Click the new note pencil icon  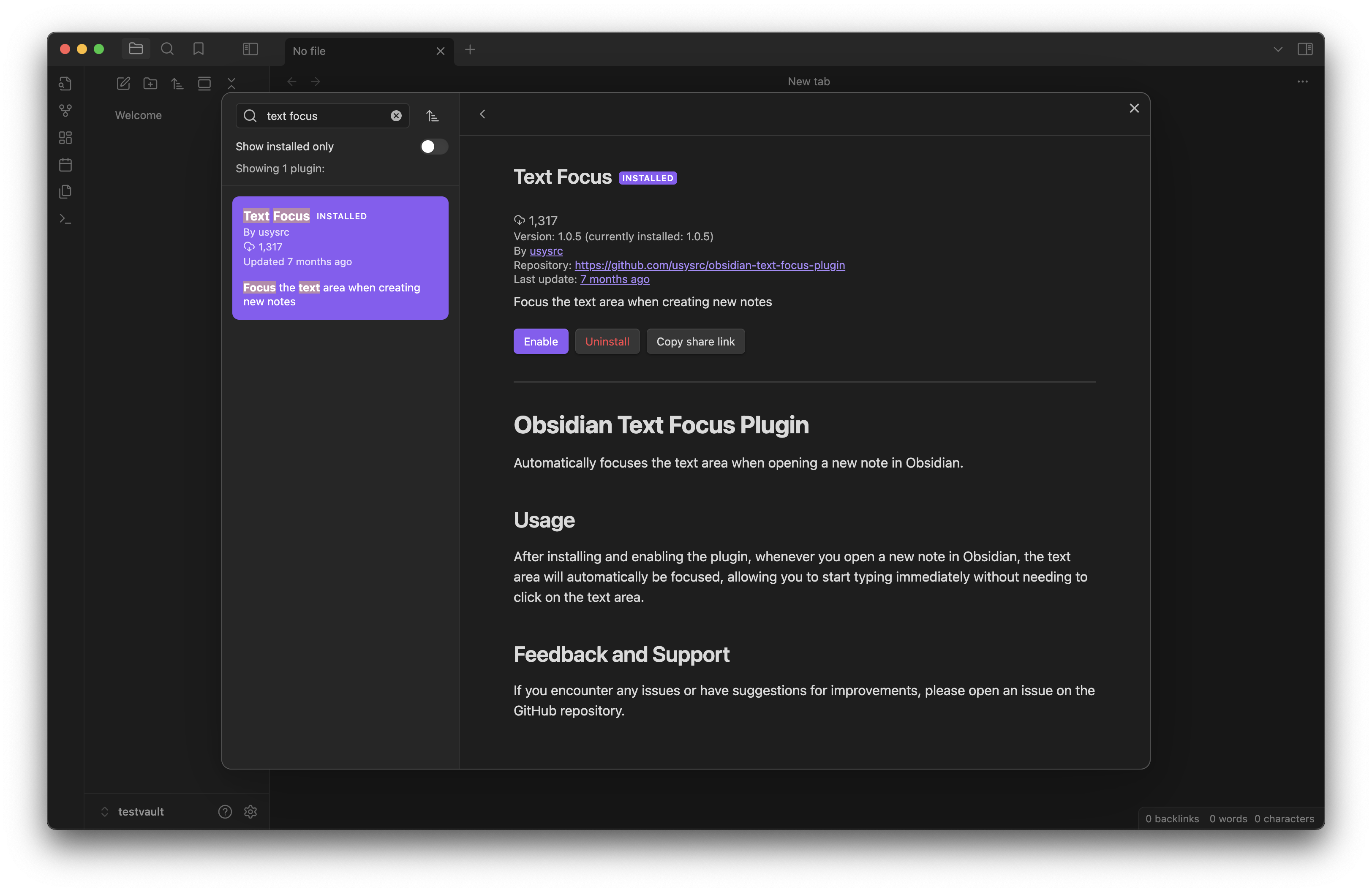click(x=123, y=84)
